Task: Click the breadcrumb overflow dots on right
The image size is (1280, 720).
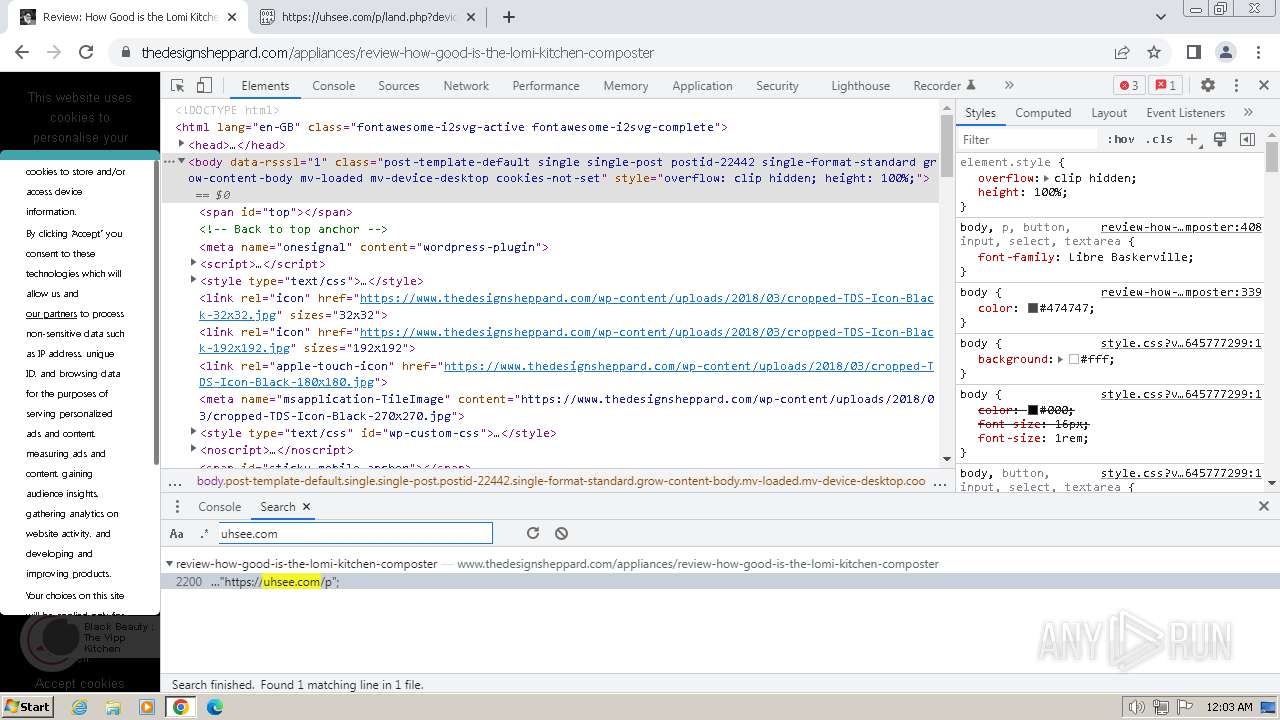Action: pos(940,481)
